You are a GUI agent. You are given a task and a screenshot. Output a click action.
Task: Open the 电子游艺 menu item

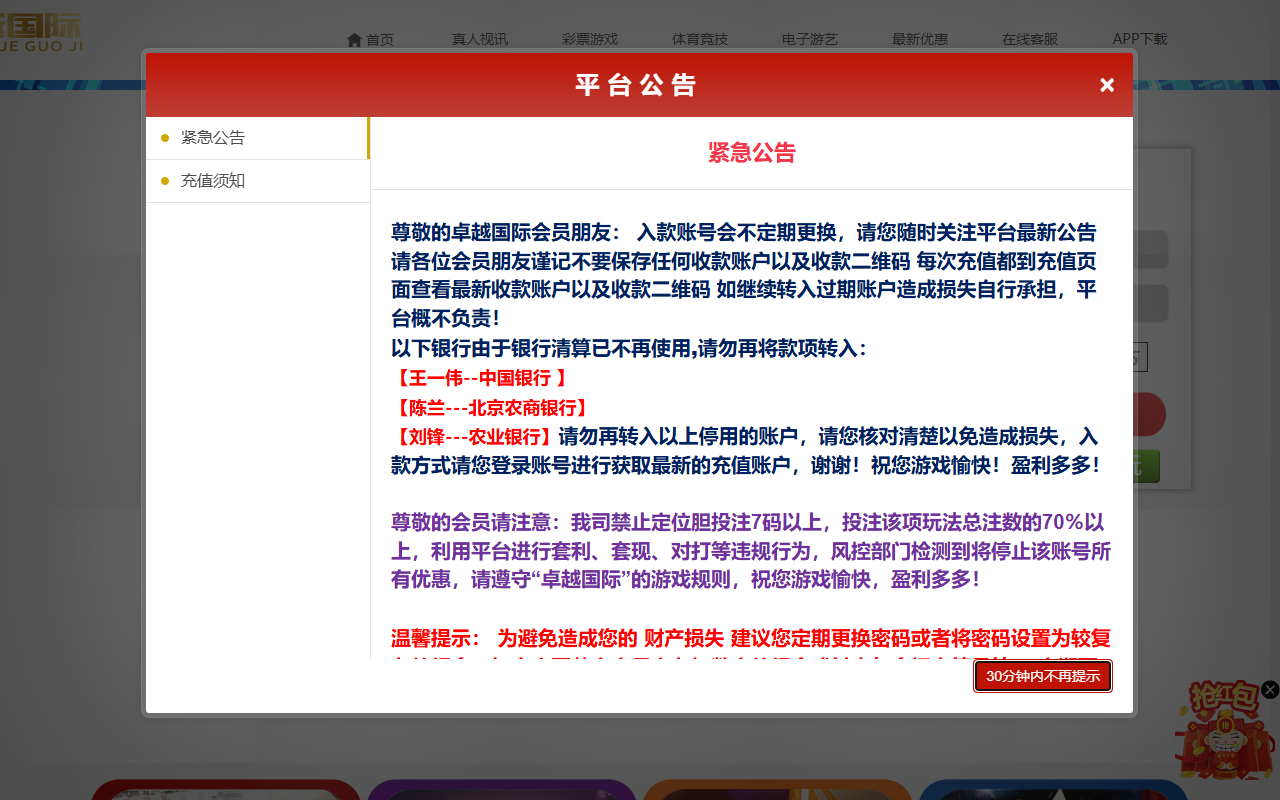tap(810, 40)
